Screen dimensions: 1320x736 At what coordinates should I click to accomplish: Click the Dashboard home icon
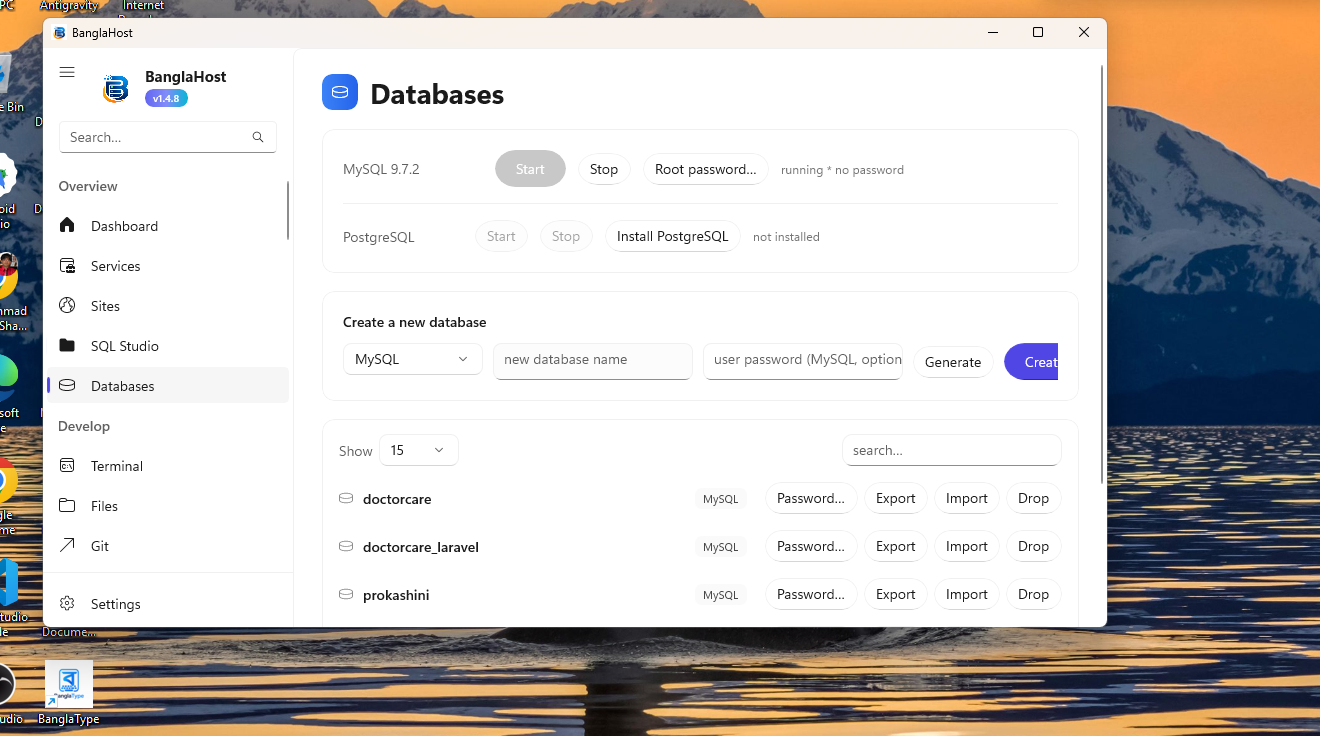click(x=67, y=225)
